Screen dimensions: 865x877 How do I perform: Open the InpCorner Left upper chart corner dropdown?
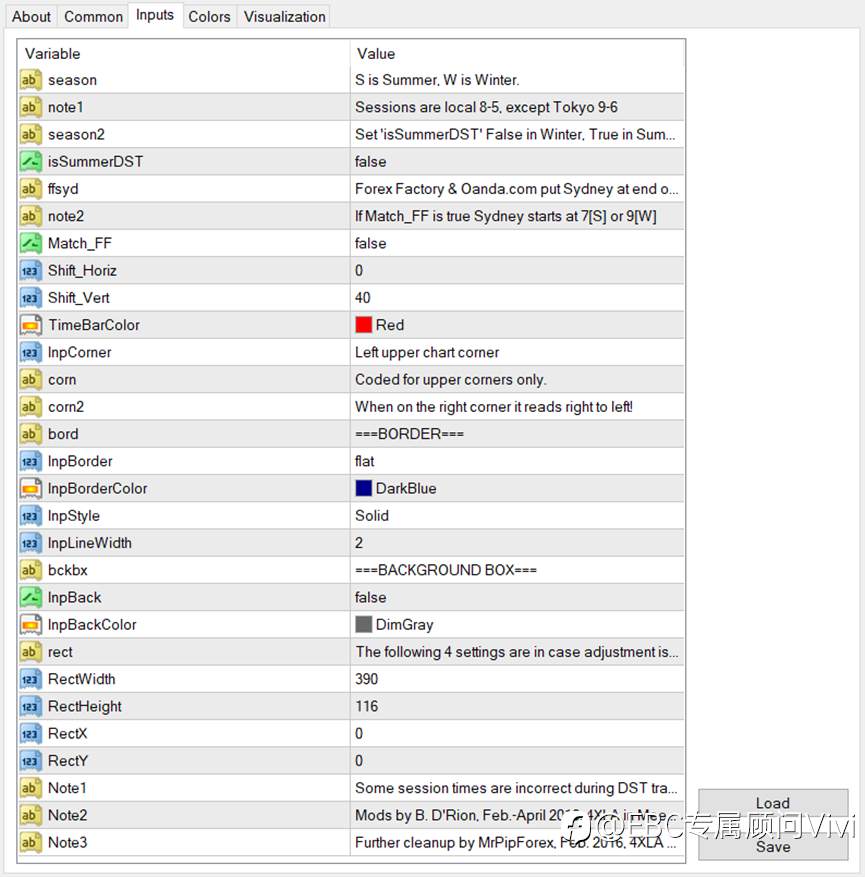[x=517, y=352]
